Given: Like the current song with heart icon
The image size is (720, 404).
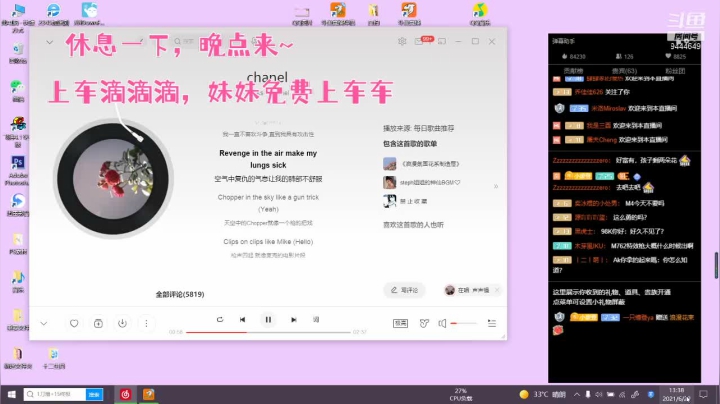Looking at the screenshot, I should tap(74, 323).
